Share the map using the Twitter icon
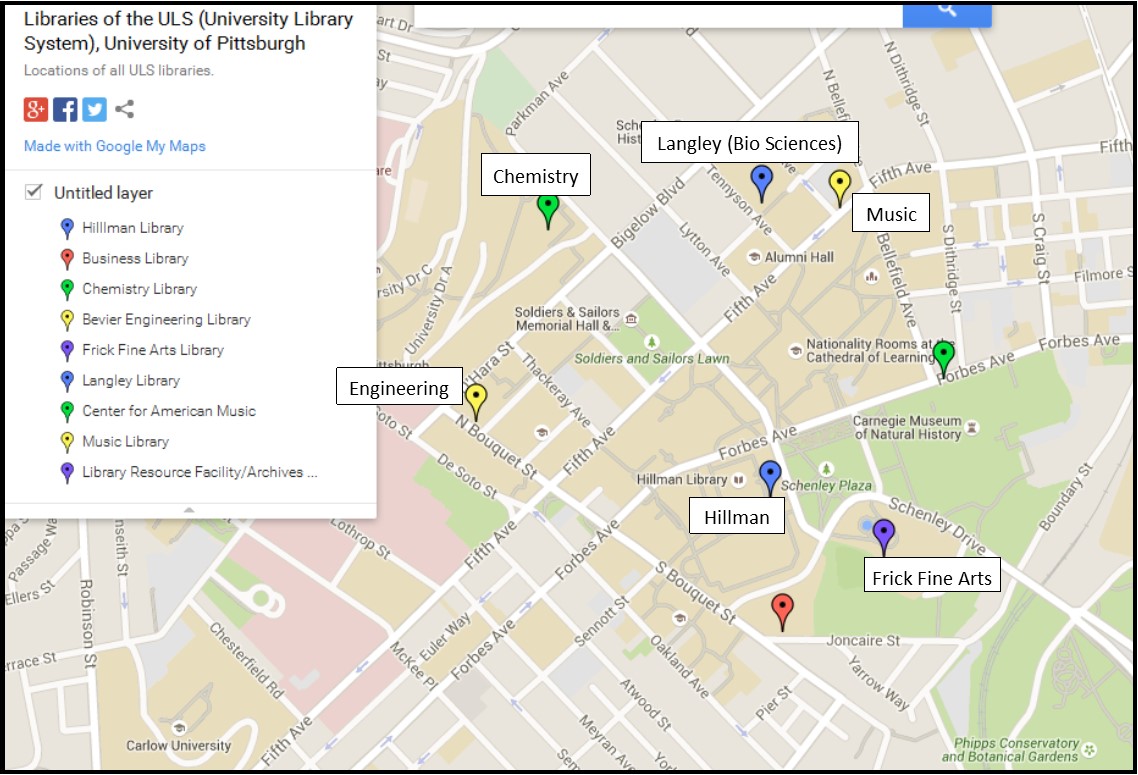 pos(93,108)
